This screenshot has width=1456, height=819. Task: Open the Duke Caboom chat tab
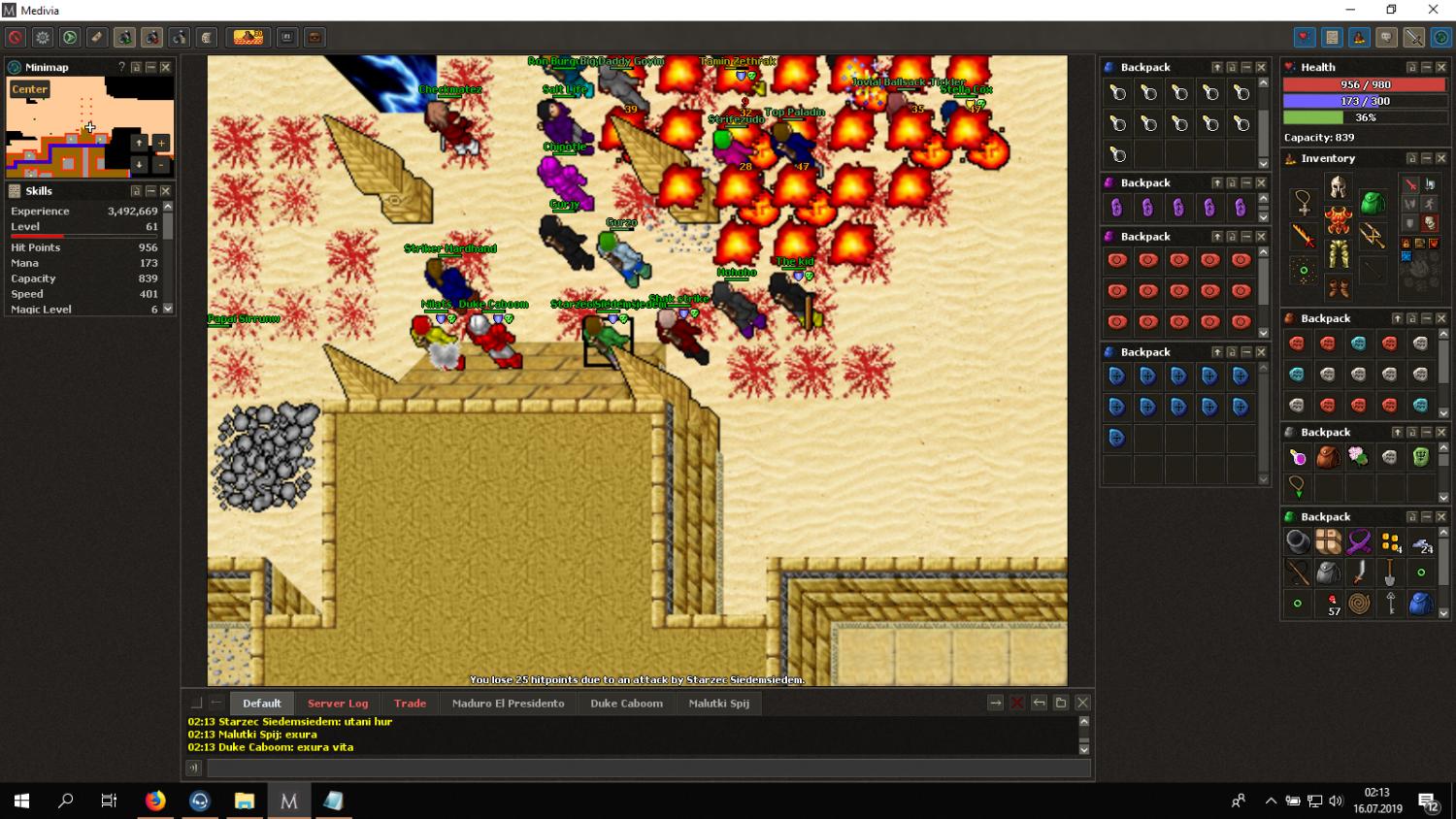point(626,704)
